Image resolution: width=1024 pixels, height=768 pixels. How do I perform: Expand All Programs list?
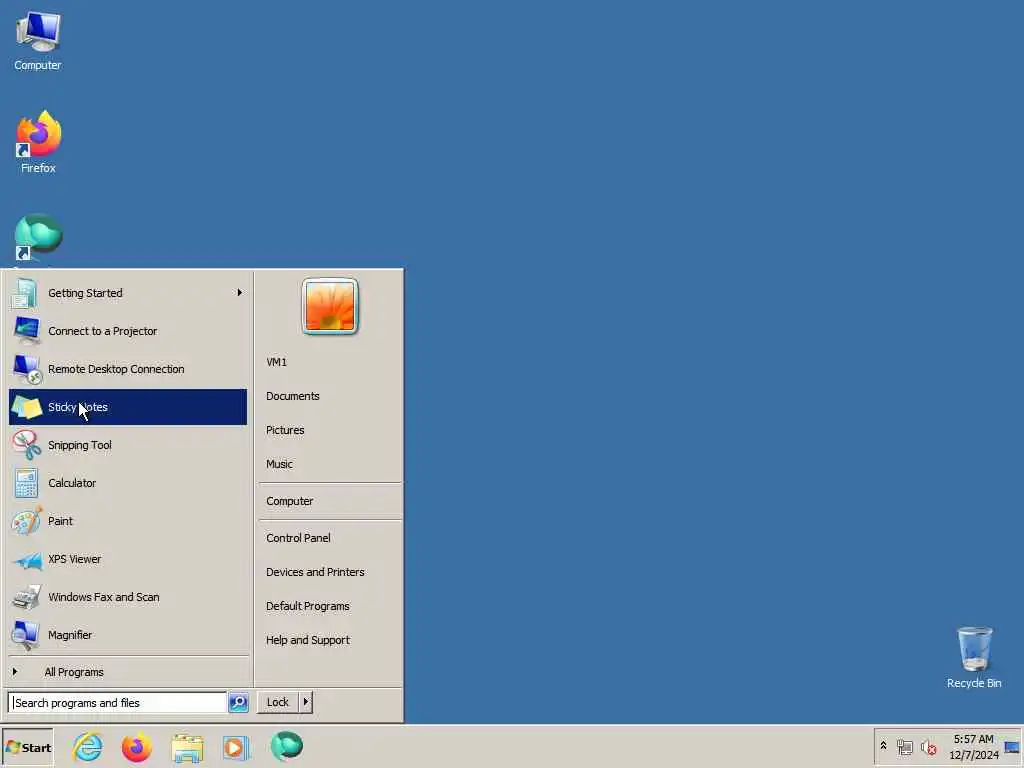point(128,672)
